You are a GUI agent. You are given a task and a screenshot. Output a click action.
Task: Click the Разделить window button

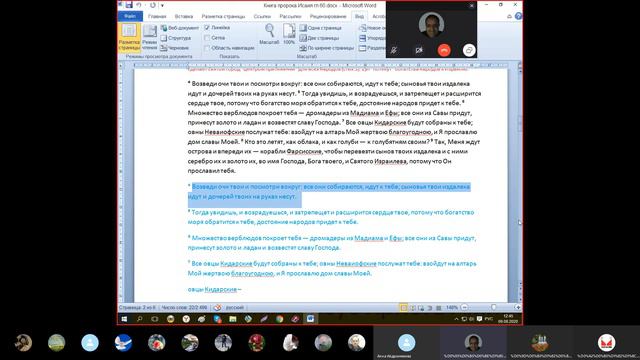coord(372,48)
